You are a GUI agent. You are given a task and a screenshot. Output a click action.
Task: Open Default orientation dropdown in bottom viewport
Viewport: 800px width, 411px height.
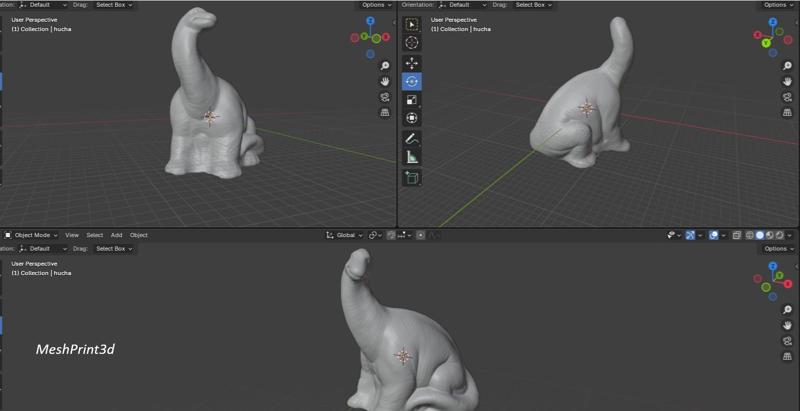(43, 248)
